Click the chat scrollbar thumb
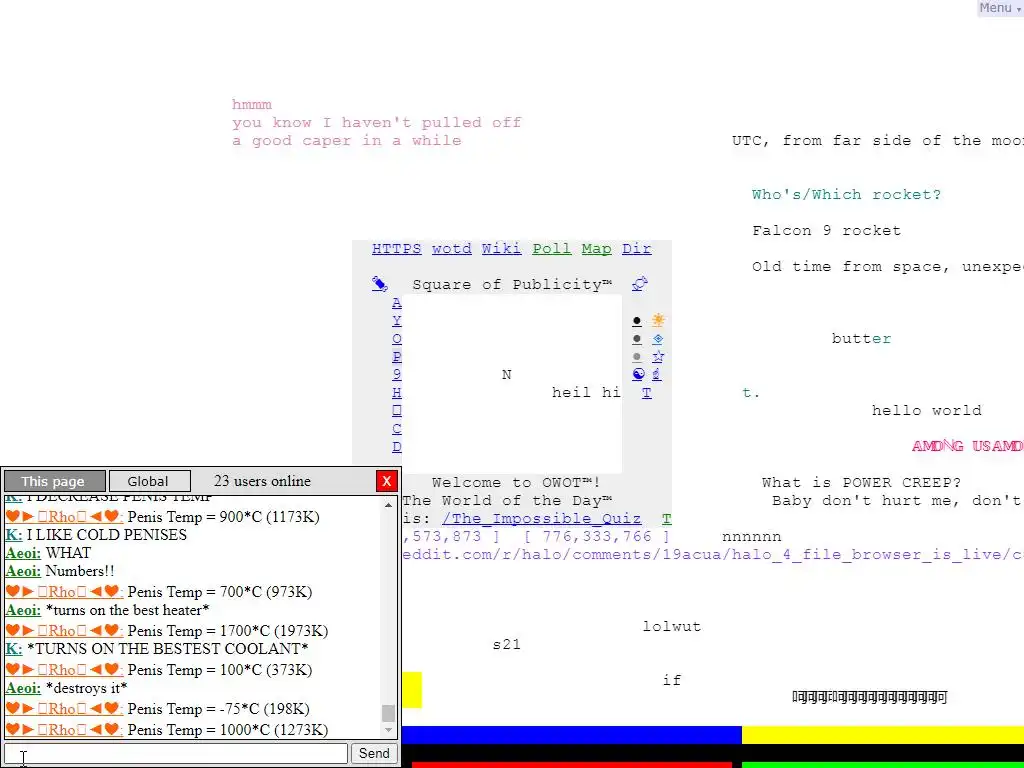The image size is (1024, 768). click(x=389, y=712)
